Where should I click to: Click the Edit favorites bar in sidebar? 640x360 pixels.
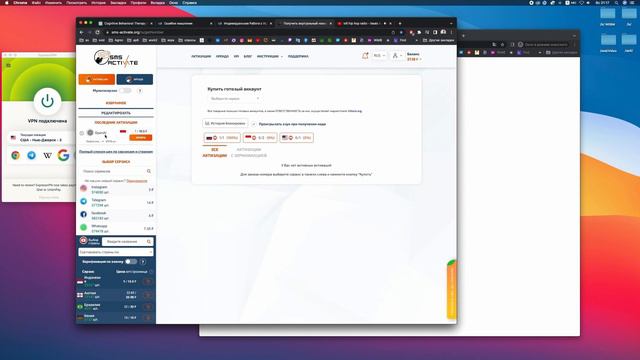pos(116,113)
